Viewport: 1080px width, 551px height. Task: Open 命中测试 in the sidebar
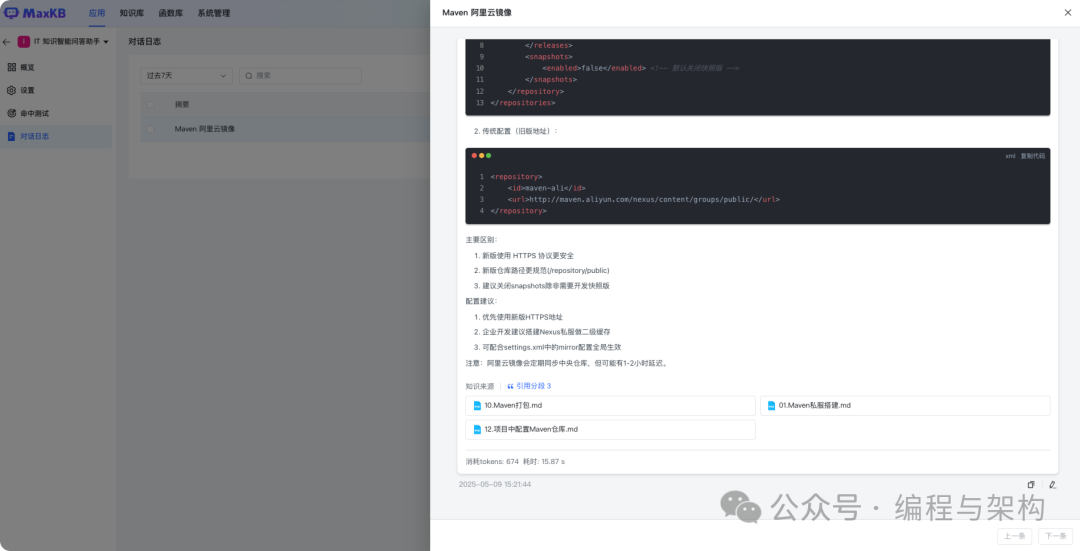click(x=28, y=114)
